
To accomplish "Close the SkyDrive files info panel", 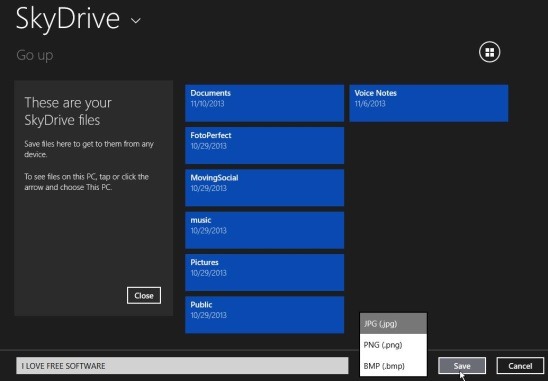I will [144, 296].
